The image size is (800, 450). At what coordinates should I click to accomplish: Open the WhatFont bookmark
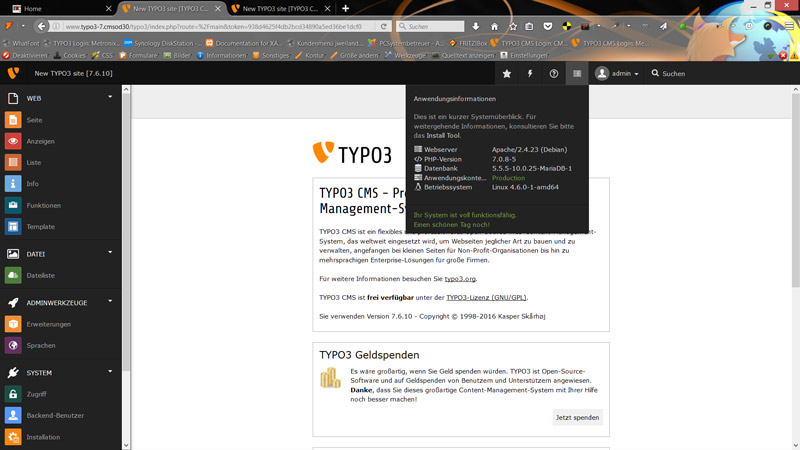pyautogui.click(x=21, y=43)
